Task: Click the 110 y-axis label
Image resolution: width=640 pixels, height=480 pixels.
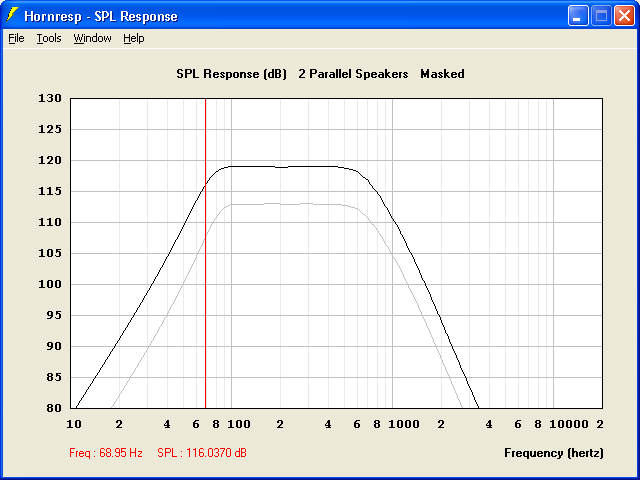Action: click(50, 222)
